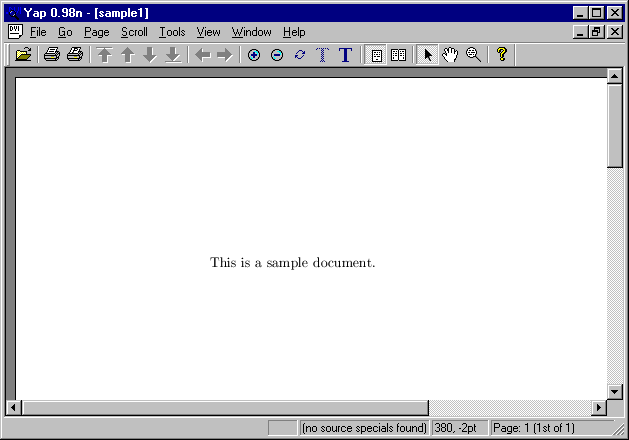Expand the View menu

[x=208, y=32]
